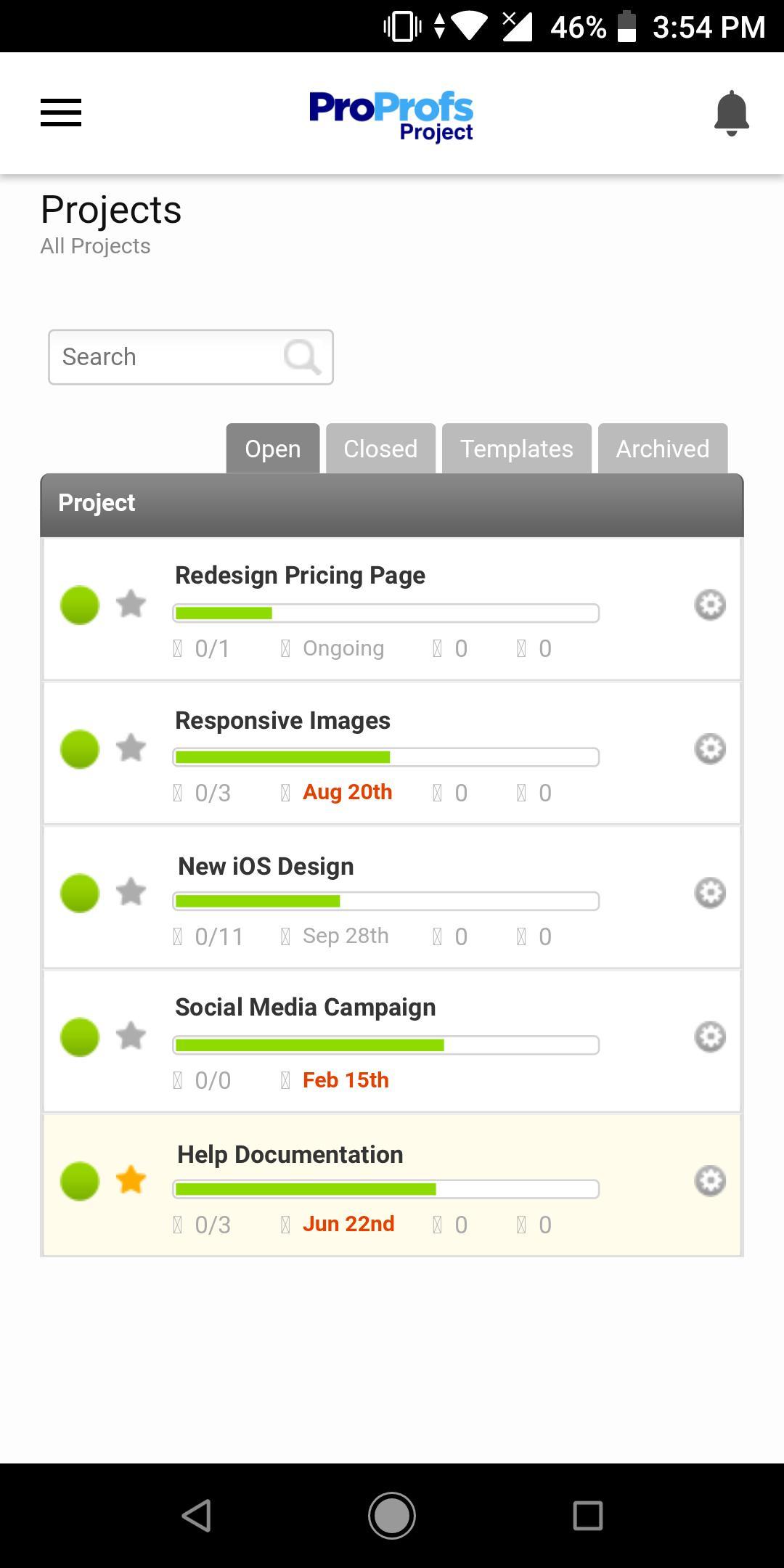Switch to the Archived tab
Viewport: 784px width, 1568px height.
(x=663, y=449)
